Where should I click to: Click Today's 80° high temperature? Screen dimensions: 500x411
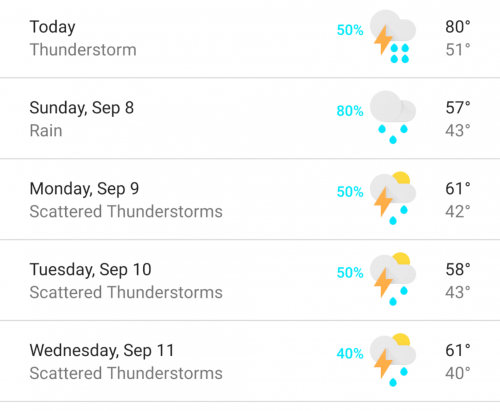458,27
